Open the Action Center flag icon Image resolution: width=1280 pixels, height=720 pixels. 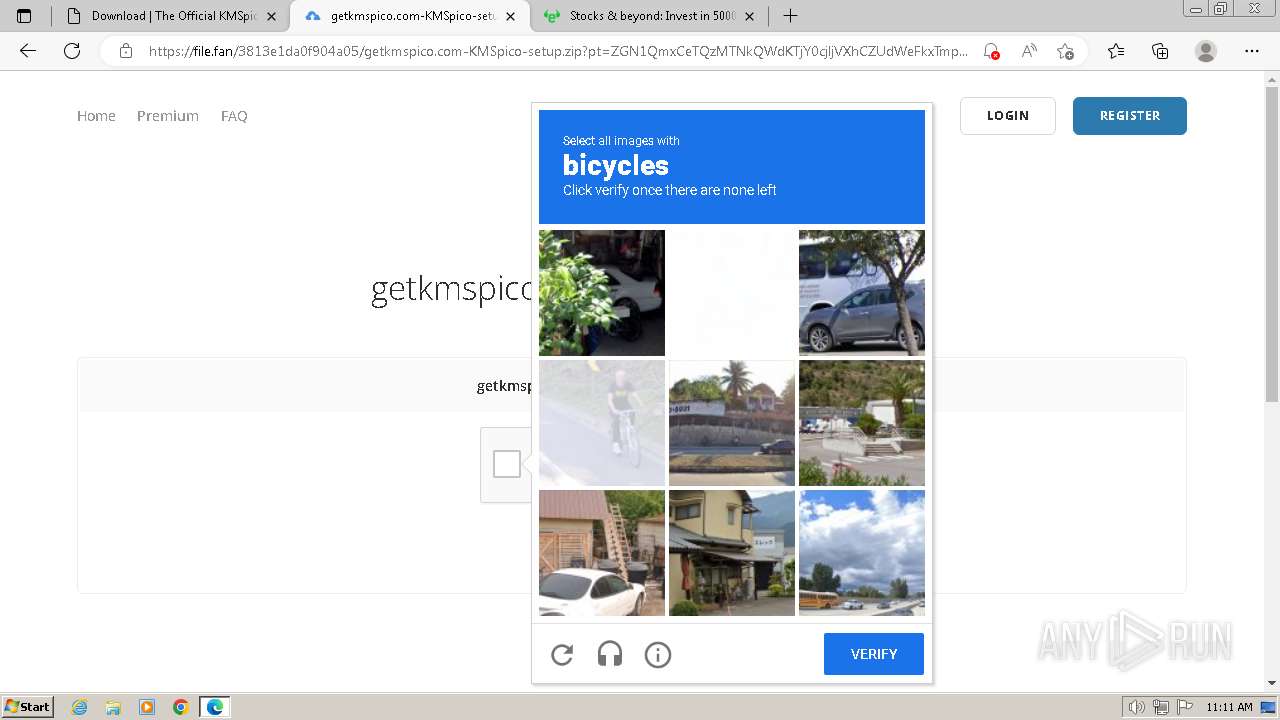(x=1184, y=707)
